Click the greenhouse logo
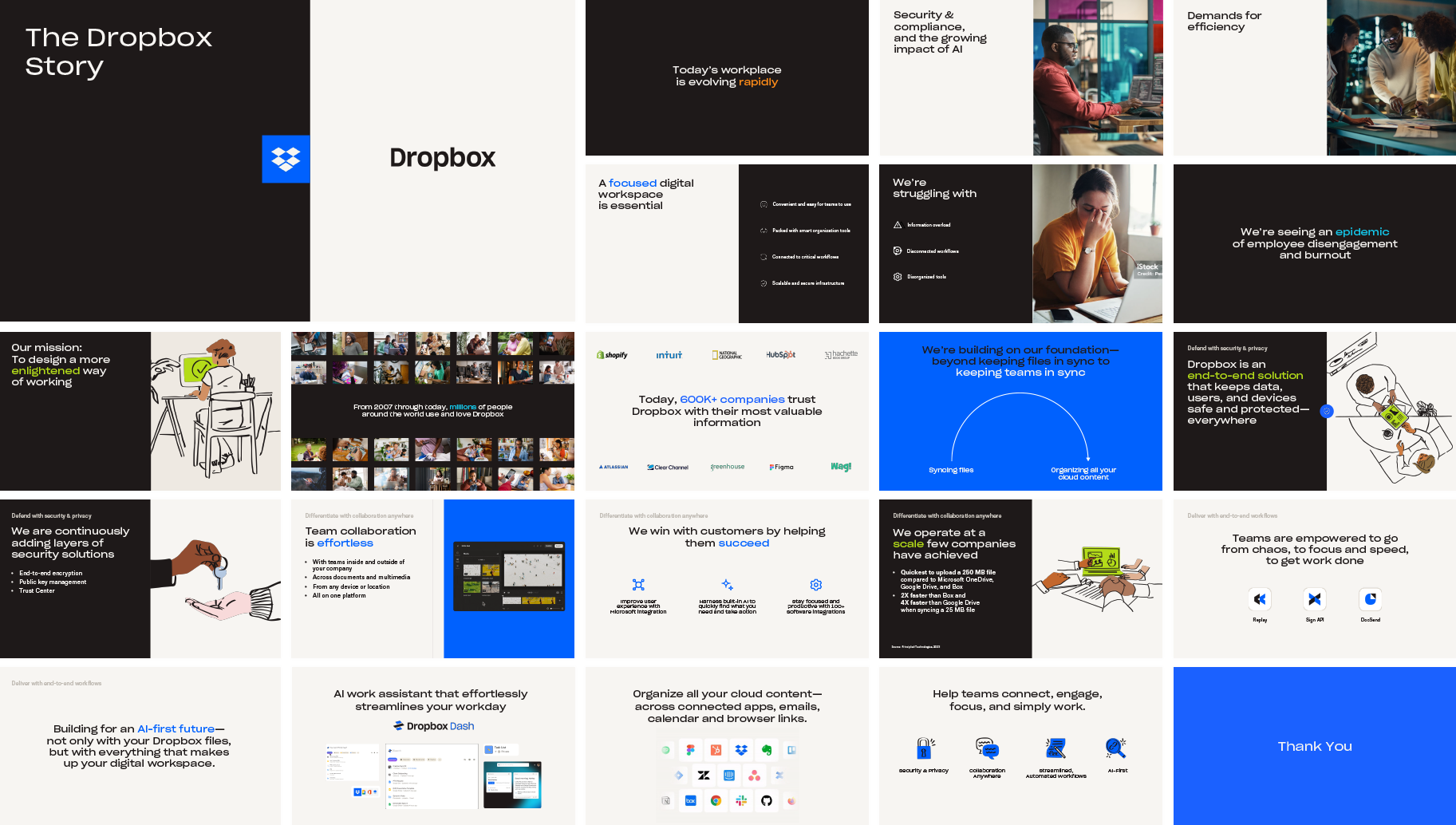Viewport: 1456px width, 825px height. coord(728,467)
